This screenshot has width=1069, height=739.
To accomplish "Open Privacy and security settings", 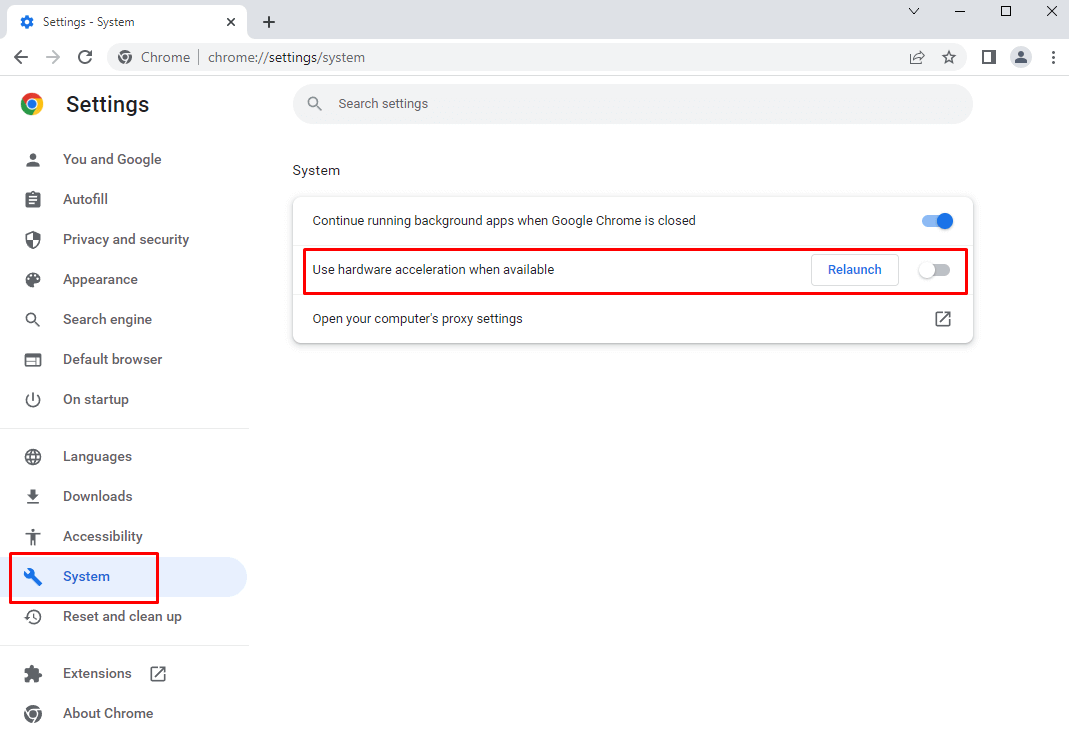I will pos(125,239).
